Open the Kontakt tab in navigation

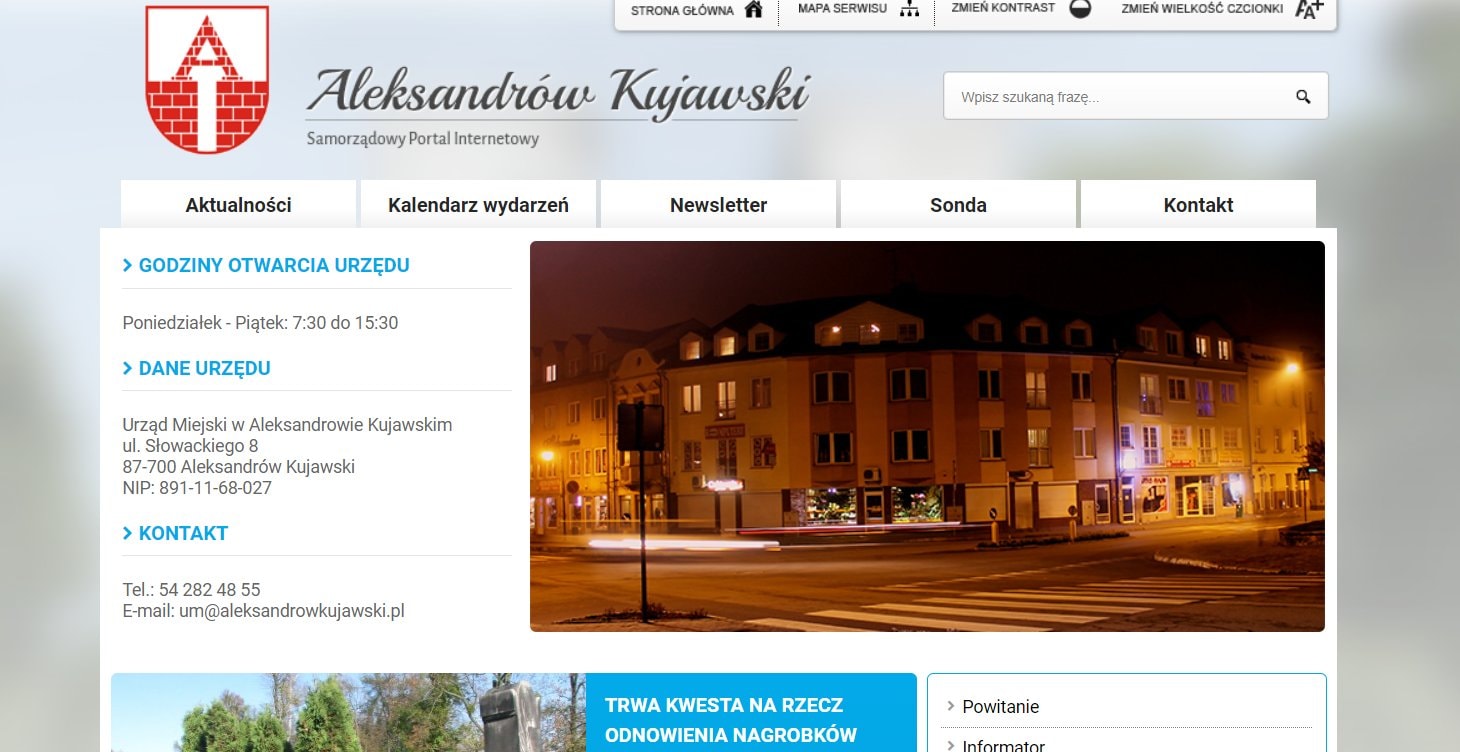coord(1198,205)
